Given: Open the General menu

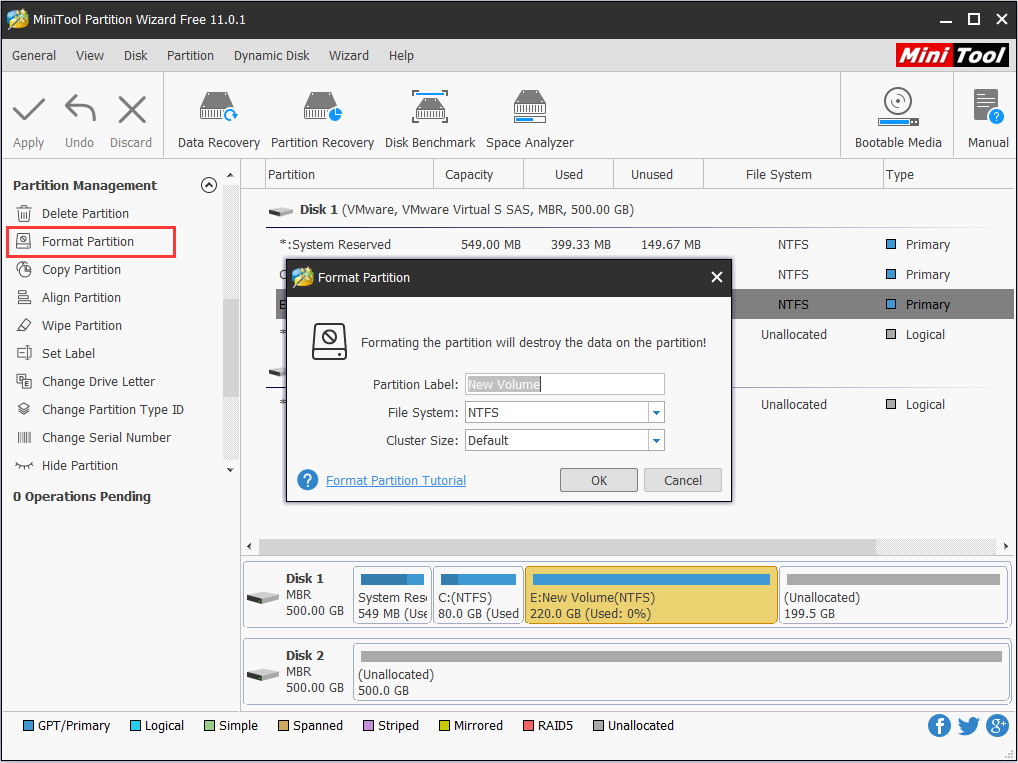Looking at the screenshot, I should point(34,56).
